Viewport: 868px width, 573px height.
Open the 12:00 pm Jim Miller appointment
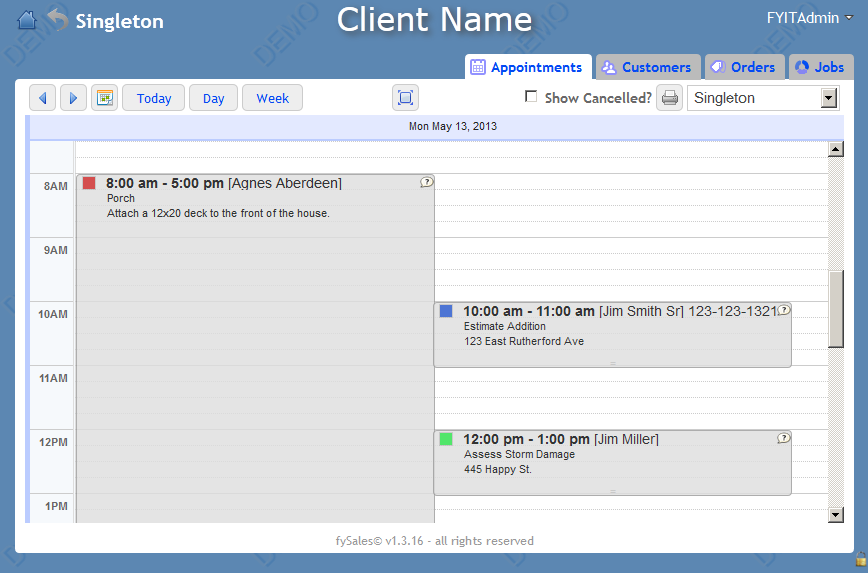[x=612, y=463]
